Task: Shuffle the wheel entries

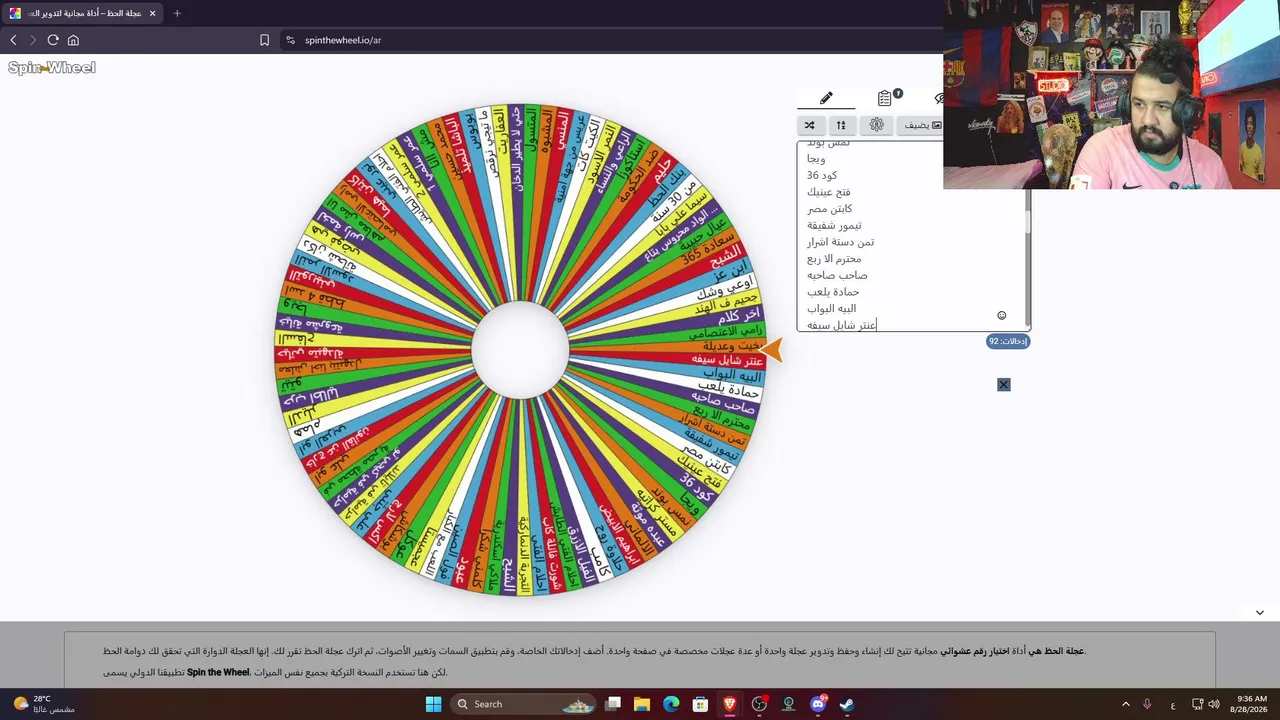Action: 809,125
